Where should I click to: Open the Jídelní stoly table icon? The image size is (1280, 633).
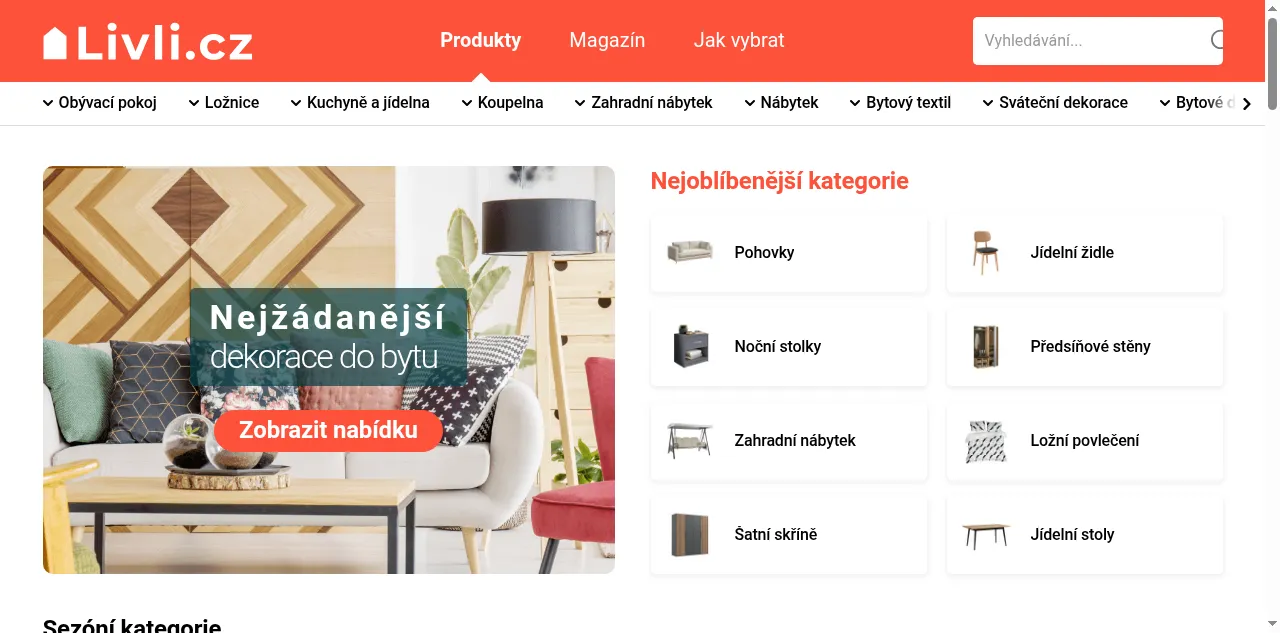tap(986, 535)
